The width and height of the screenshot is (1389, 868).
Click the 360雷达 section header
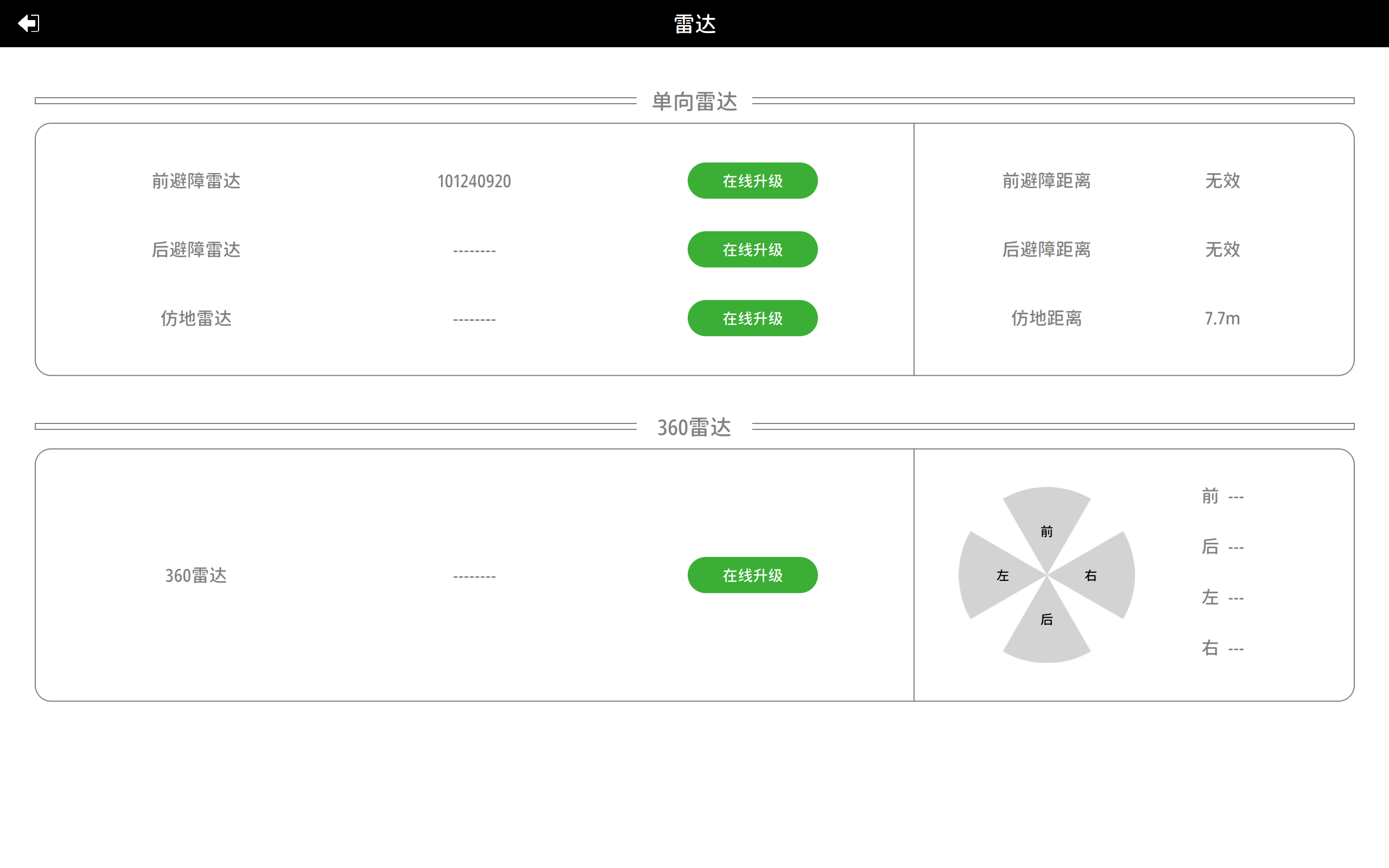coord(694,428)
